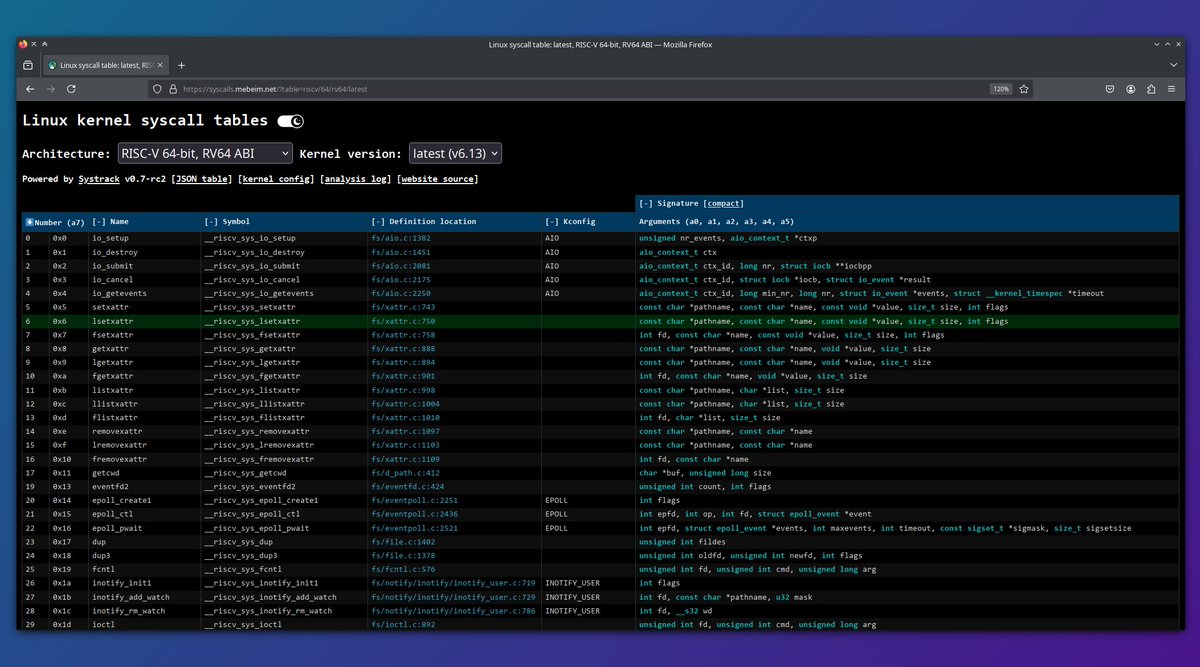
Task: Open fs/d_path.c:412 definition link
Action: 405,472
